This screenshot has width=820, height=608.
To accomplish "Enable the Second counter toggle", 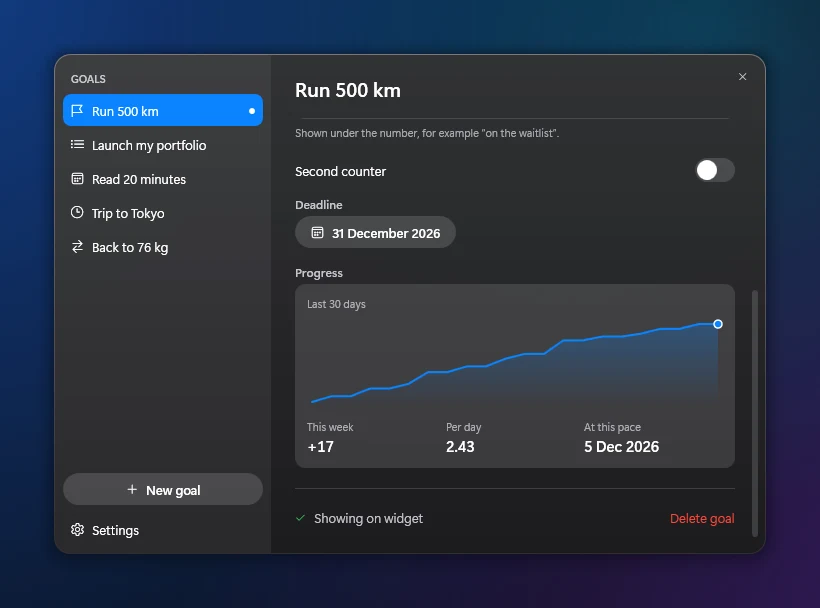I will 715,170.
